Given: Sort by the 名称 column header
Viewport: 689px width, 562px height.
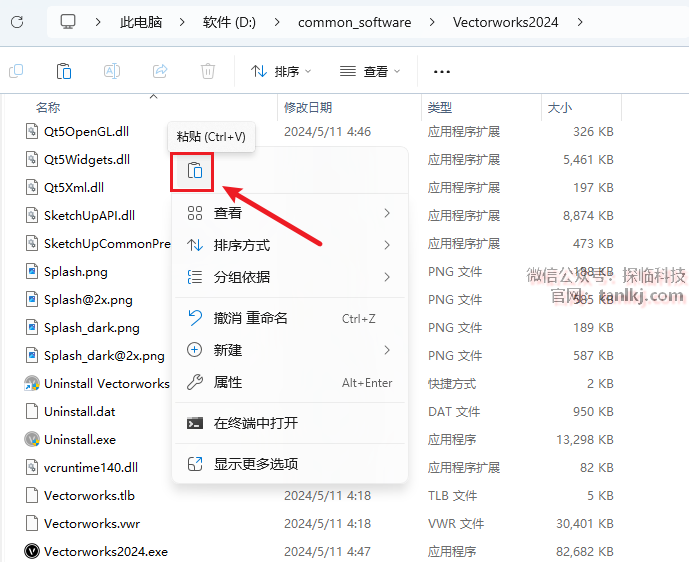Looking at the screenshot, I should tap(48, 108).
